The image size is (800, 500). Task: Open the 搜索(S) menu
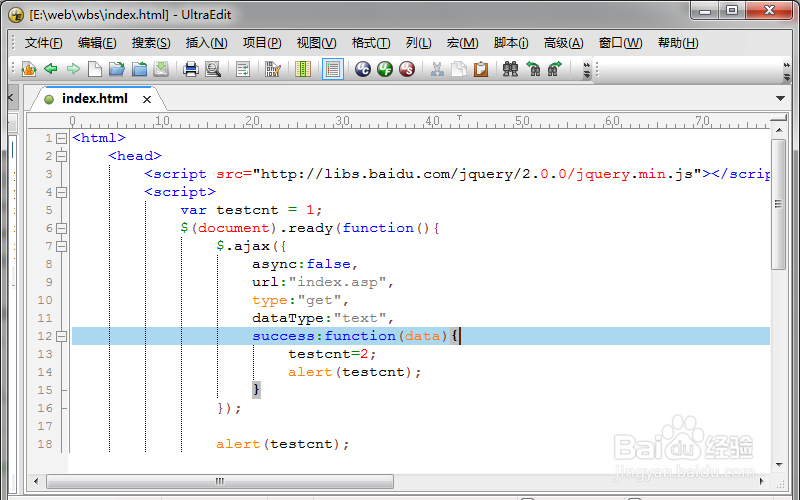(151, 43)
